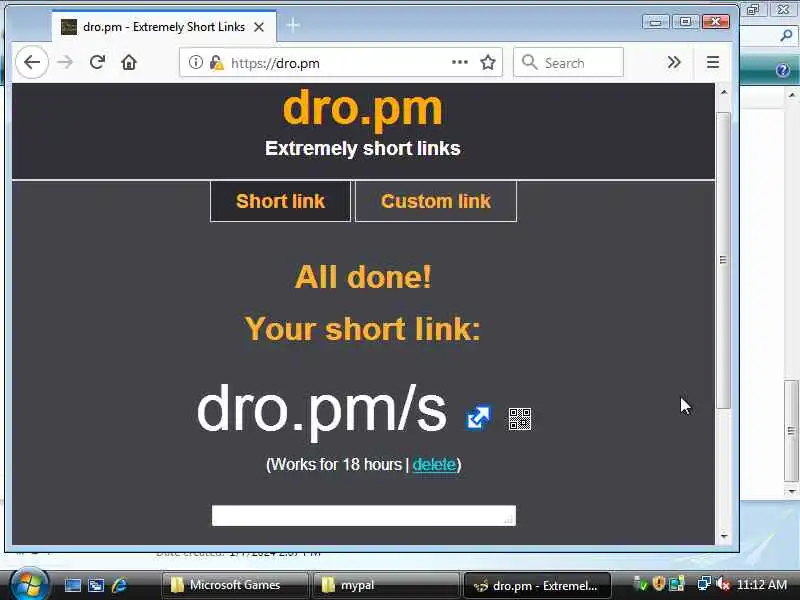The width and height of the screenshot is (800, 600).
Task: Open page actions three-dot menu
Action: tap(460, 62)
